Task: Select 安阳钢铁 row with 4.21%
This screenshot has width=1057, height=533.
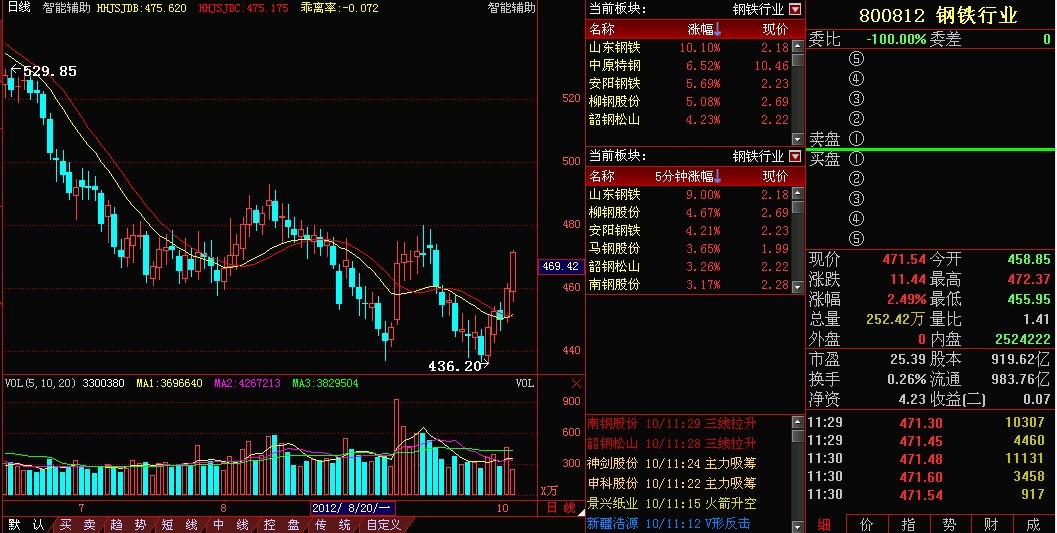Action: click(x=688, y=230)
